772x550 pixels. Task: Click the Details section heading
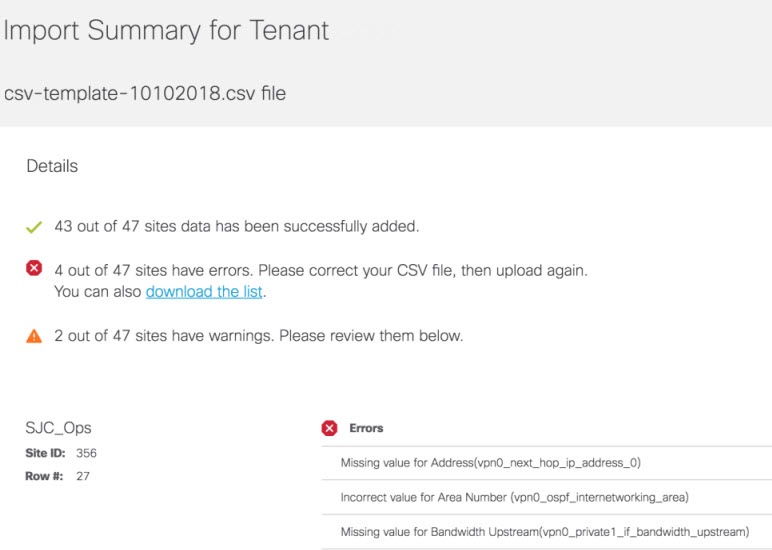click(x=52, y=166)
